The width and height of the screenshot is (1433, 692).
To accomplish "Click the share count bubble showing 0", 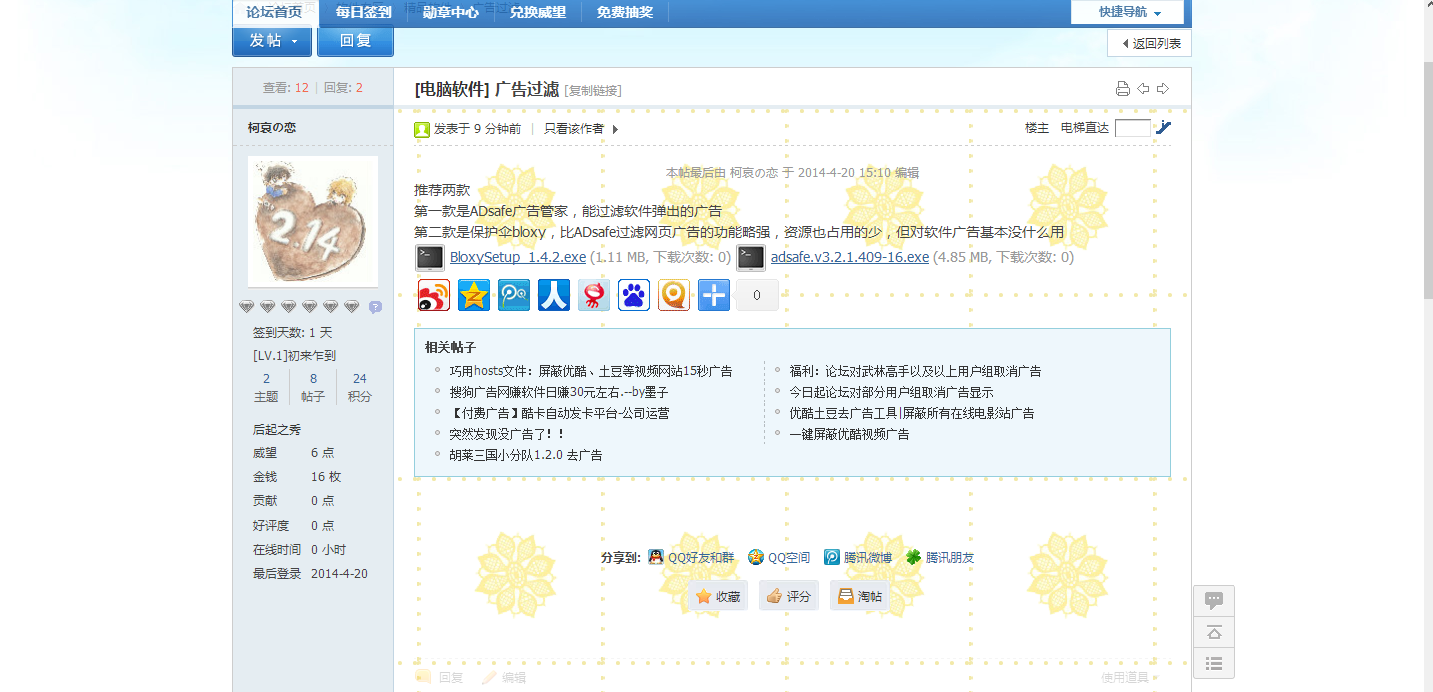I will 757,295.
